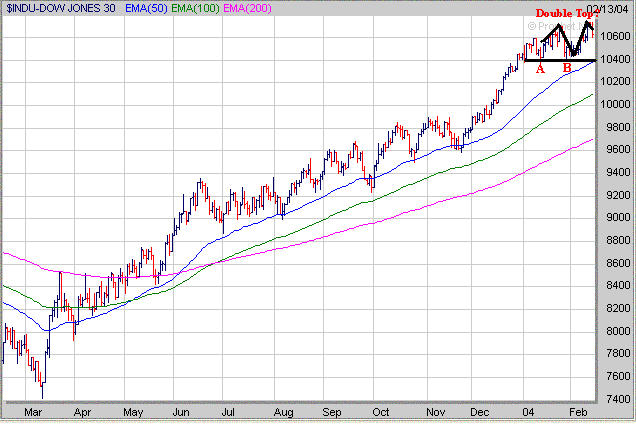
Task: Click the $INDU-DOW JONES 30 chart title
Action: pyautogui.click(x=61, y=8)
